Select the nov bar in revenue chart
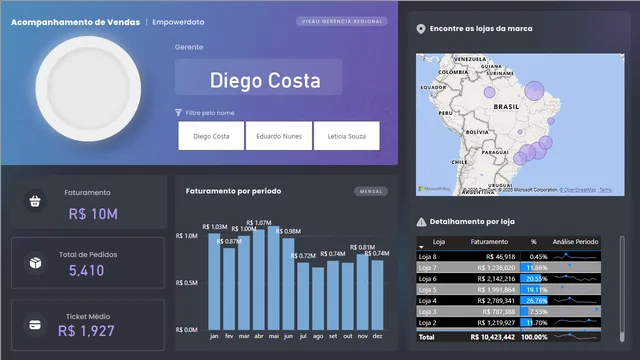Viewport: 640px width, 360px height. point(362,292)
